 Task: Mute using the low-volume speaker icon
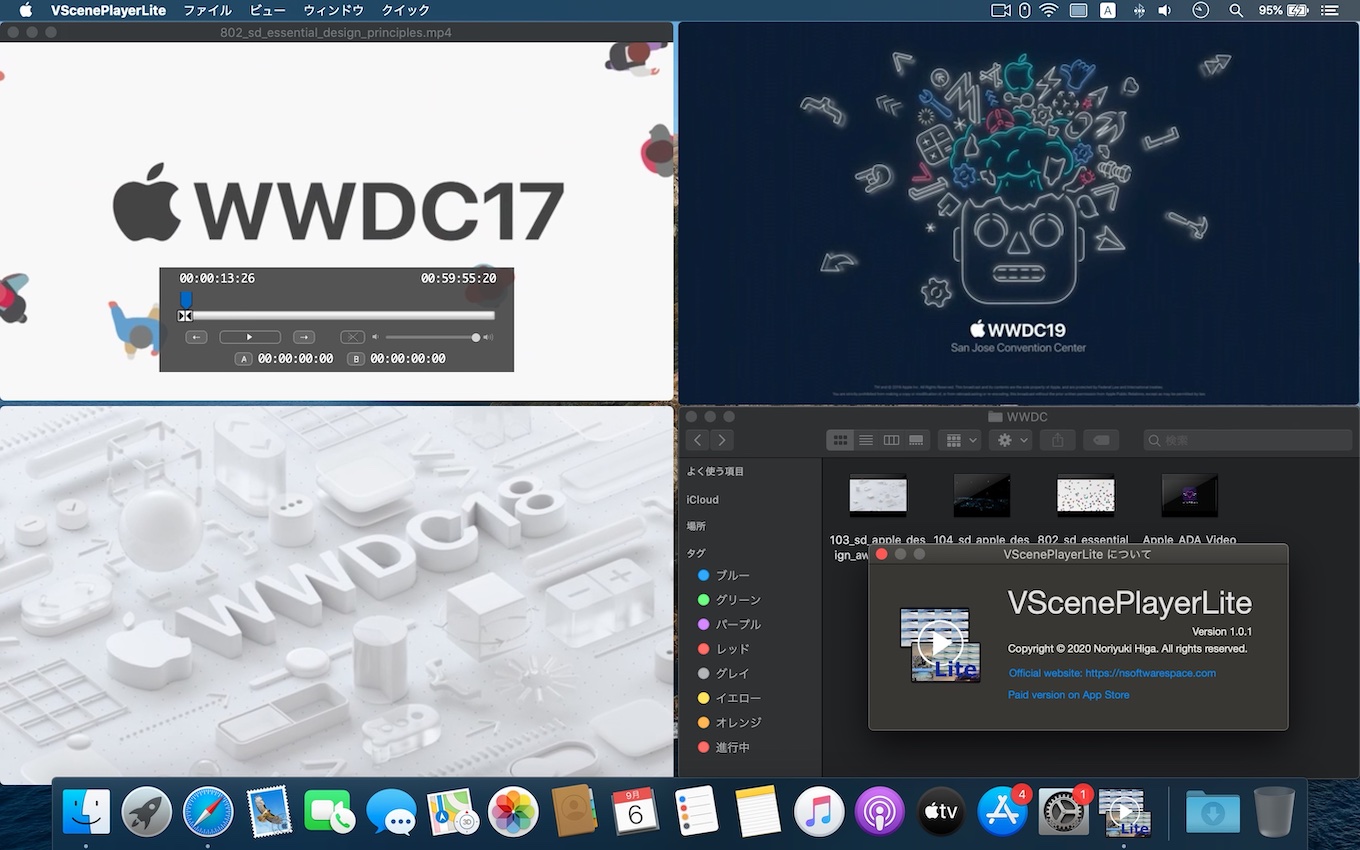[376, 337]
